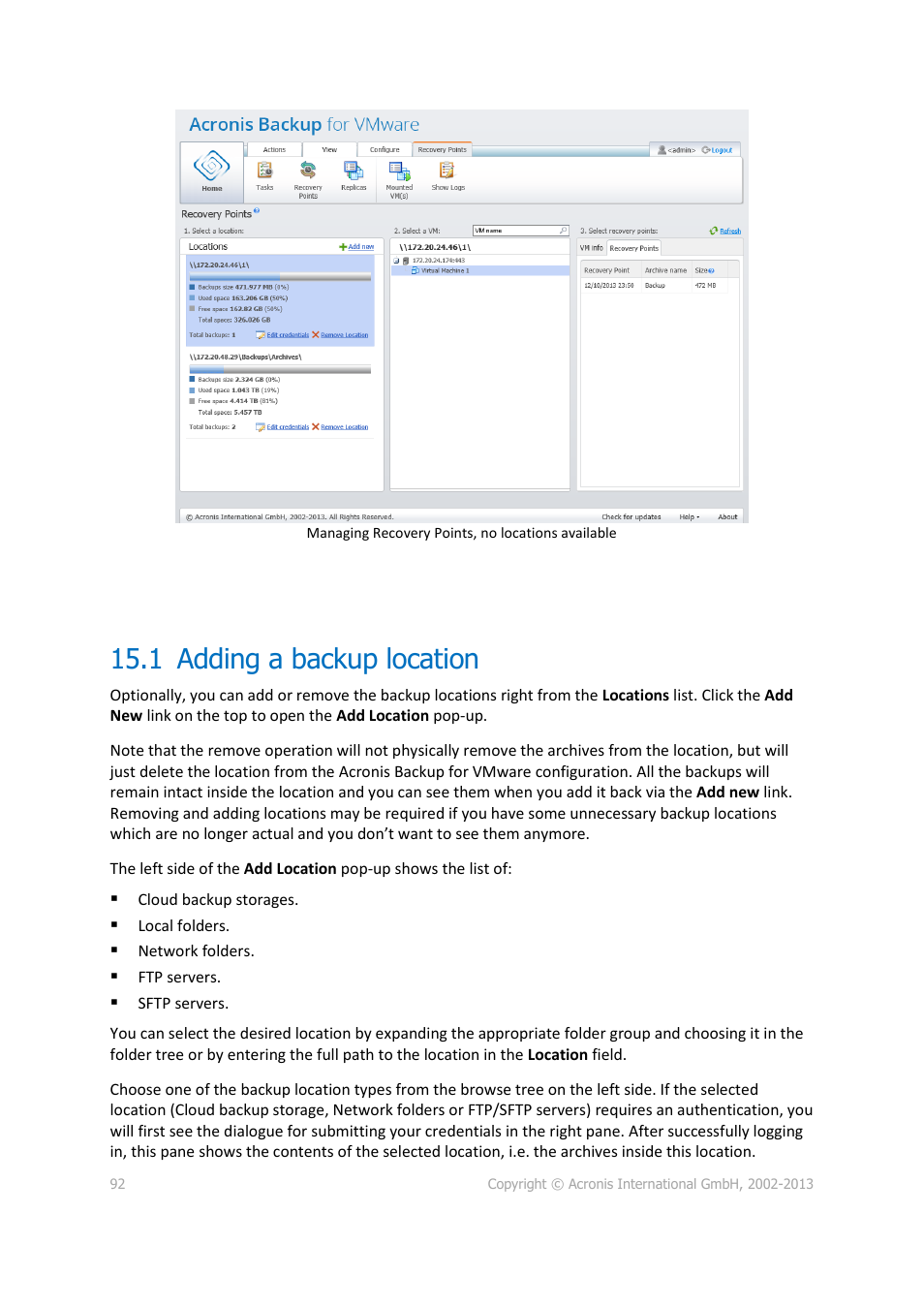Select the Recovery Points ribbon tab
Viewport: 924px width, 1307px height.
point(442,150)
